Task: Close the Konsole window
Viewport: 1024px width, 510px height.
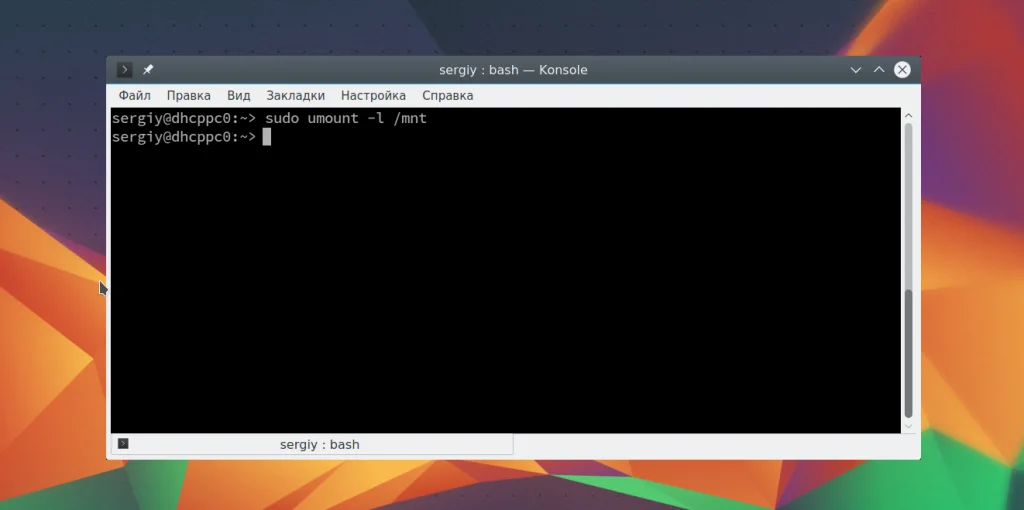Action: click(x=903, y=70)
